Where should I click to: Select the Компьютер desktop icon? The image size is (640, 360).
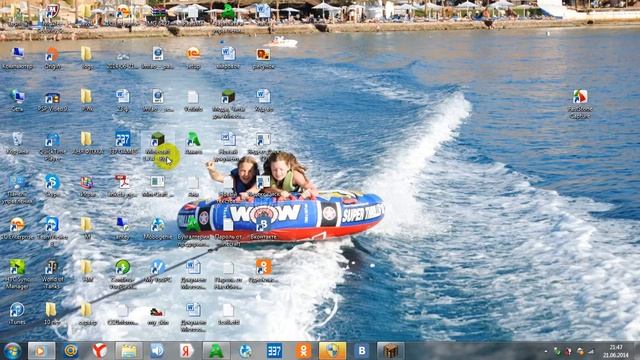pos(17,58)
